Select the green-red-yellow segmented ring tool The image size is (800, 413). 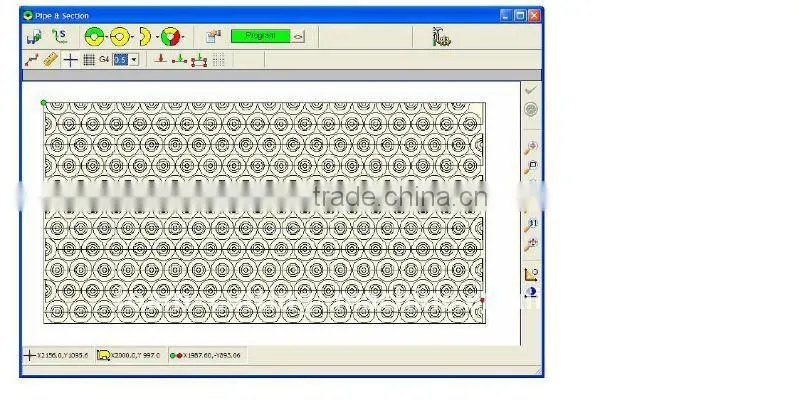[170, 37]
